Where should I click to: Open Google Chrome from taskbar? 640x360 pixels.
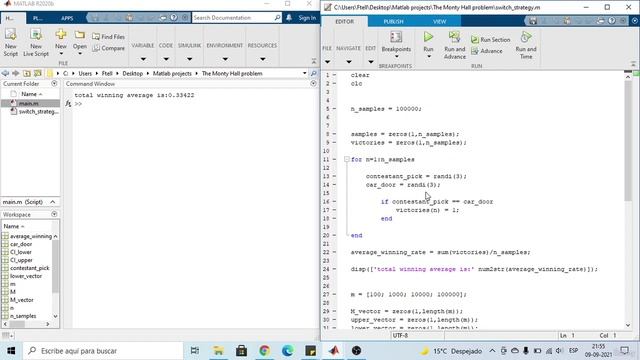click(264, 351)
